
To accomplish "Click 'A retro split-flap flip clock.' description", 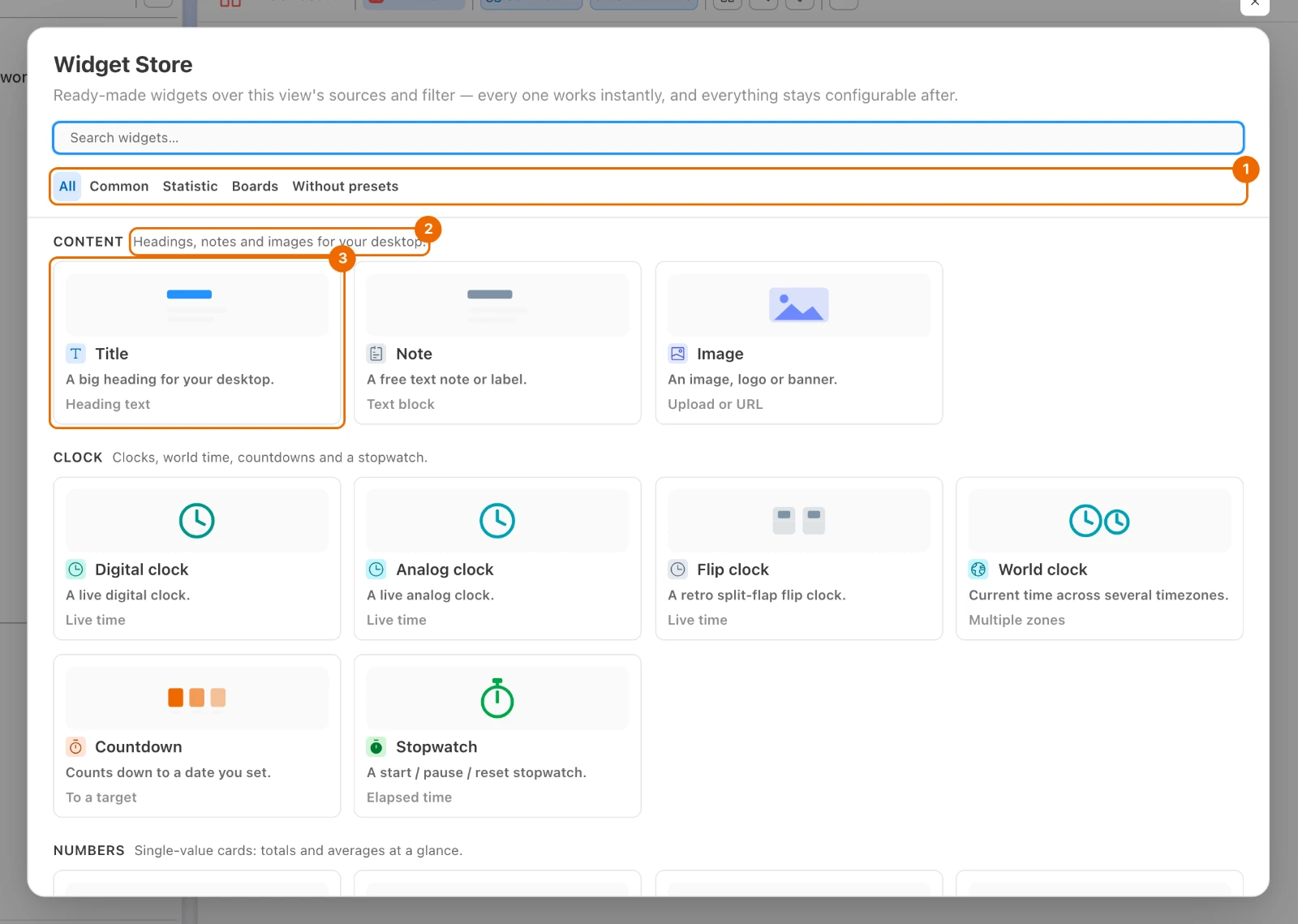I will [x=757, y=595].
